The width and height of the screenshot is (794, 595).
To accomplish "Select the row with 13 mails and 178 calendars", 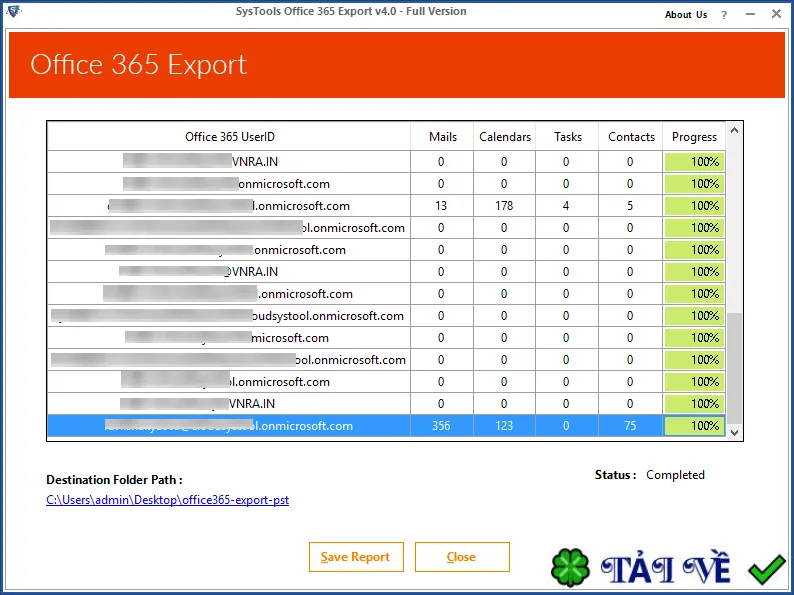I will 386,206.
